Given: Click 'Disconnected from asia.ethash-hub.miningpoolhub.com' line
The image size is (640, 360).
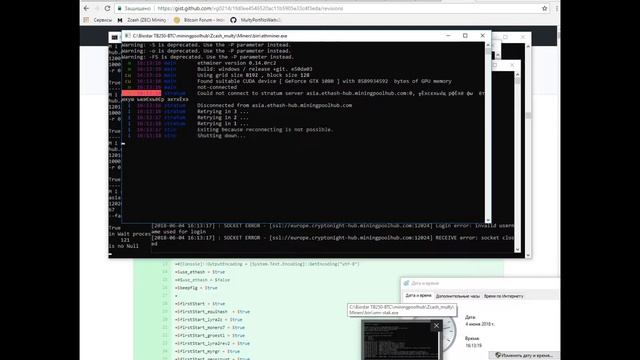Looking at the screenshot, I should coord(274,105).
